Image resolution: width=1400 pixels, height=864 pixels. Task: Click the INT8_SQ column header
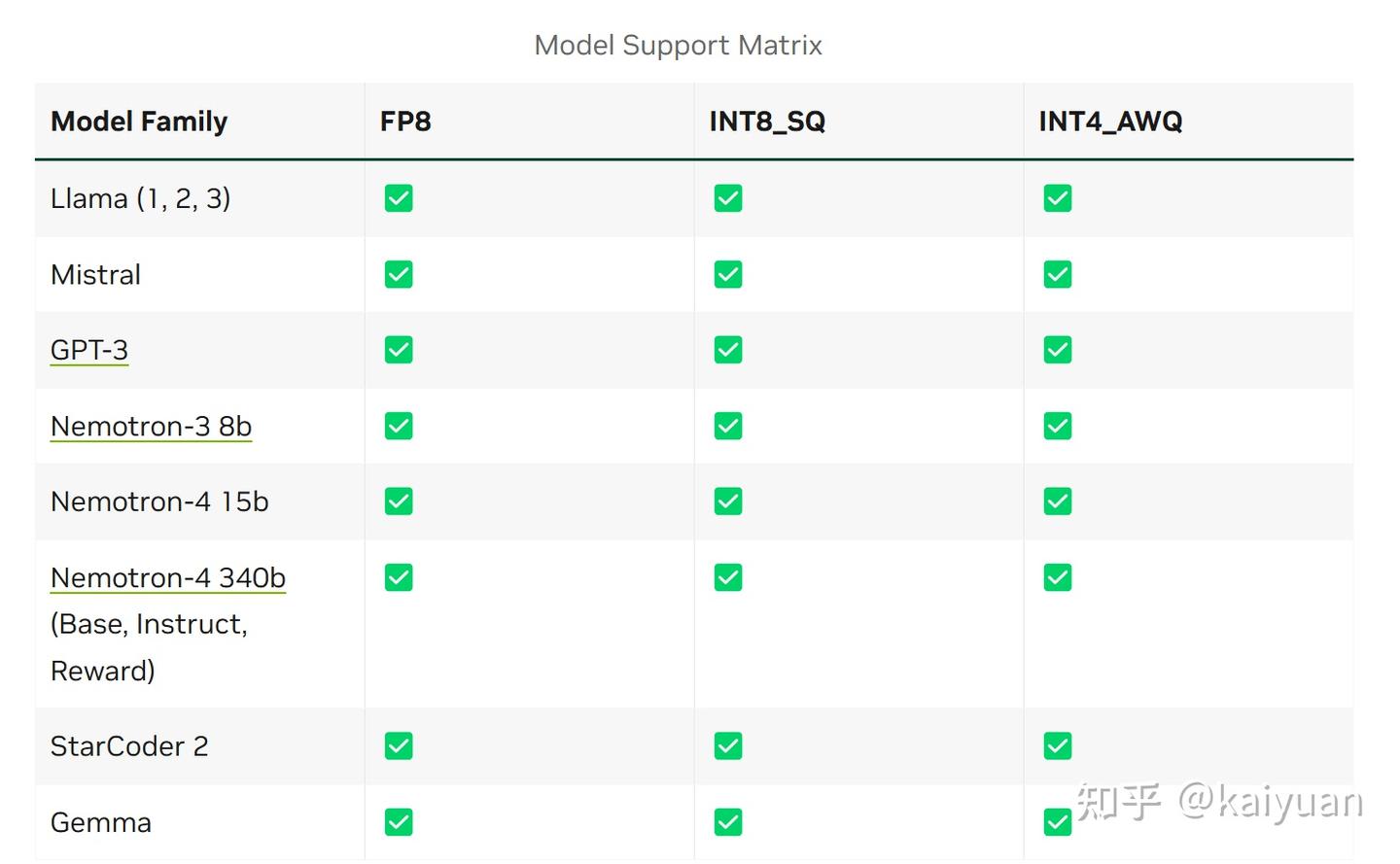coord(767,121)
